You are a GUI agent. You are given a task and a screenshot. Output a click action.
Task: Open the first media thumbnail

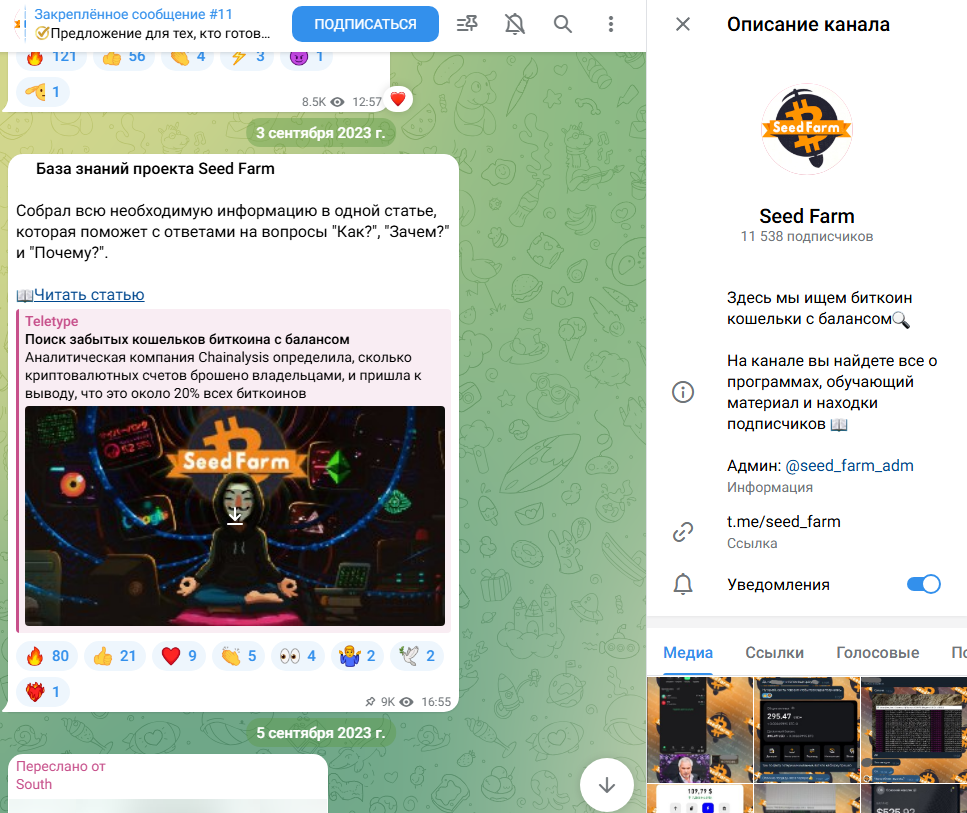700,730
